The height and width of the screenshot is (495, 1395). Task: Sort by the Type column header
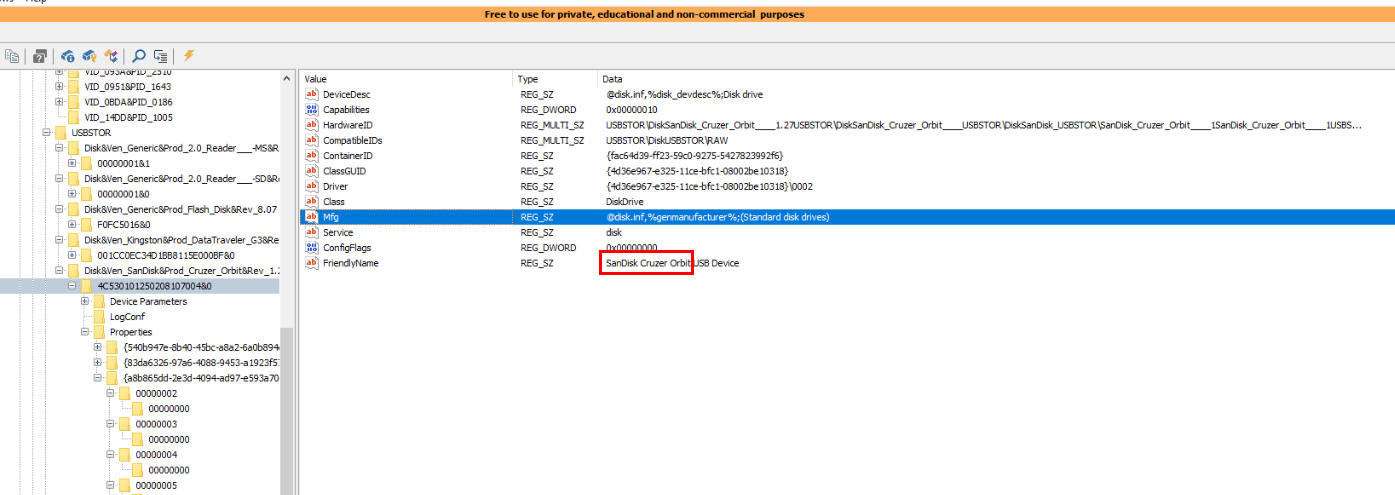click(x=555, y=78)
